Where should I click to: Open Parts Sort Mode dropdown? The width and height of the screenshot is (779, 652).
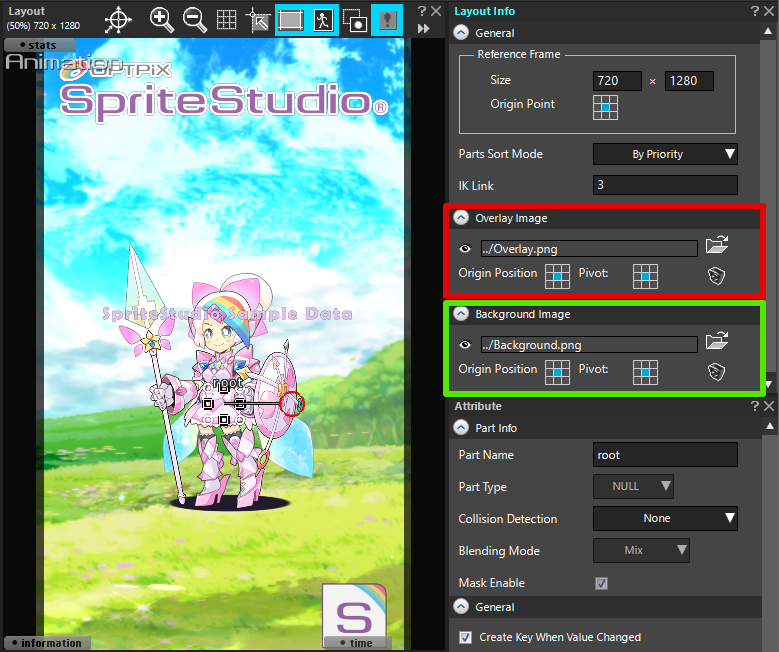coord(665,154)
